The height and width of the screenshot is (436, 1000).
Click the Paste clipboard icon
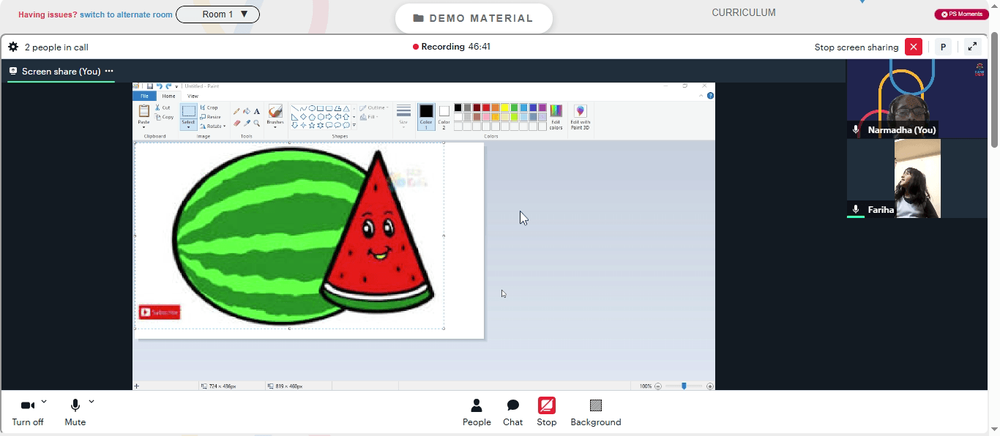click(x=144, y=112)
